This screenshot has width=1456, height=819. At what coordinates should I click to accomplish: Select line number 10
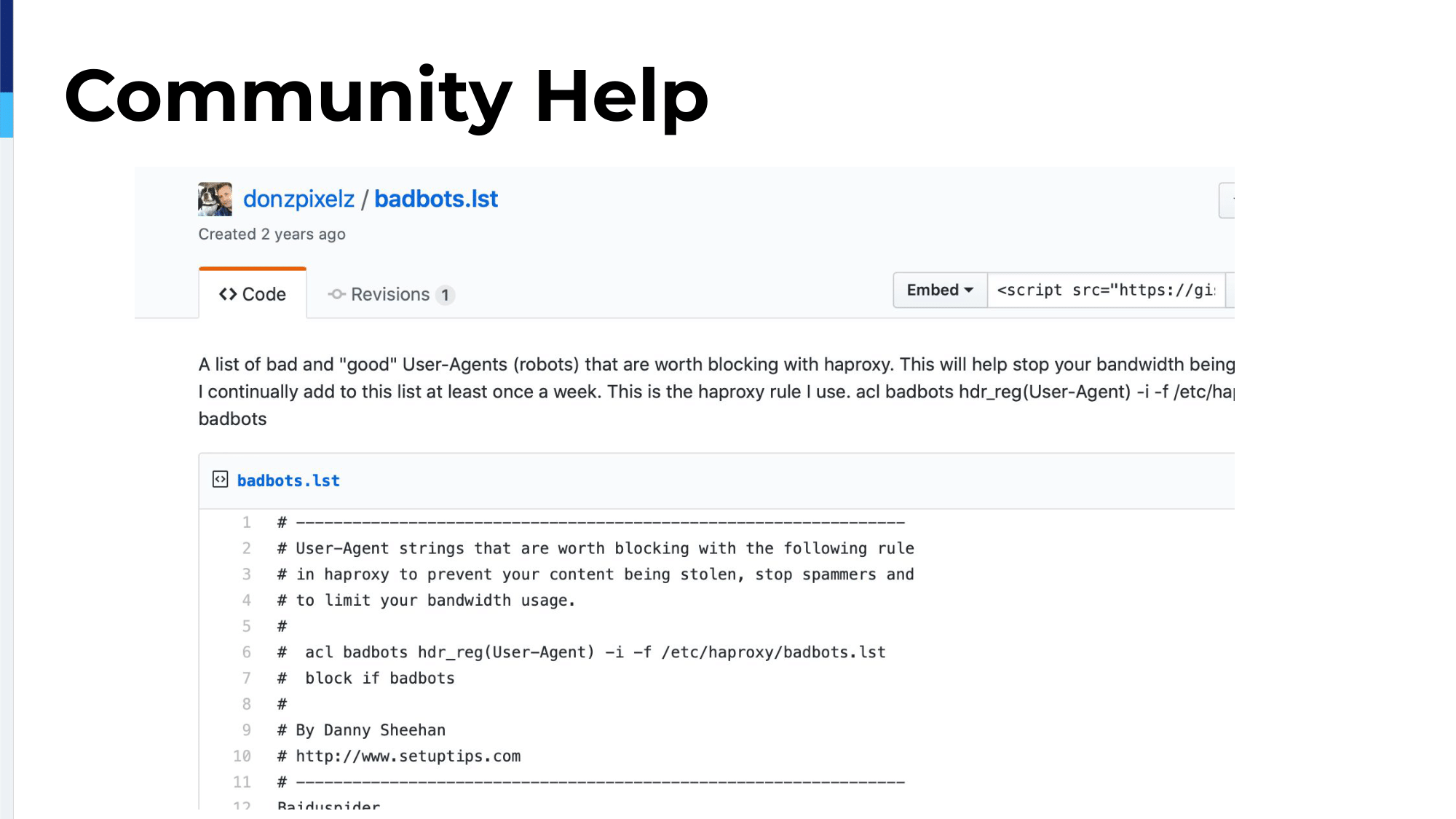coord(242,756)
